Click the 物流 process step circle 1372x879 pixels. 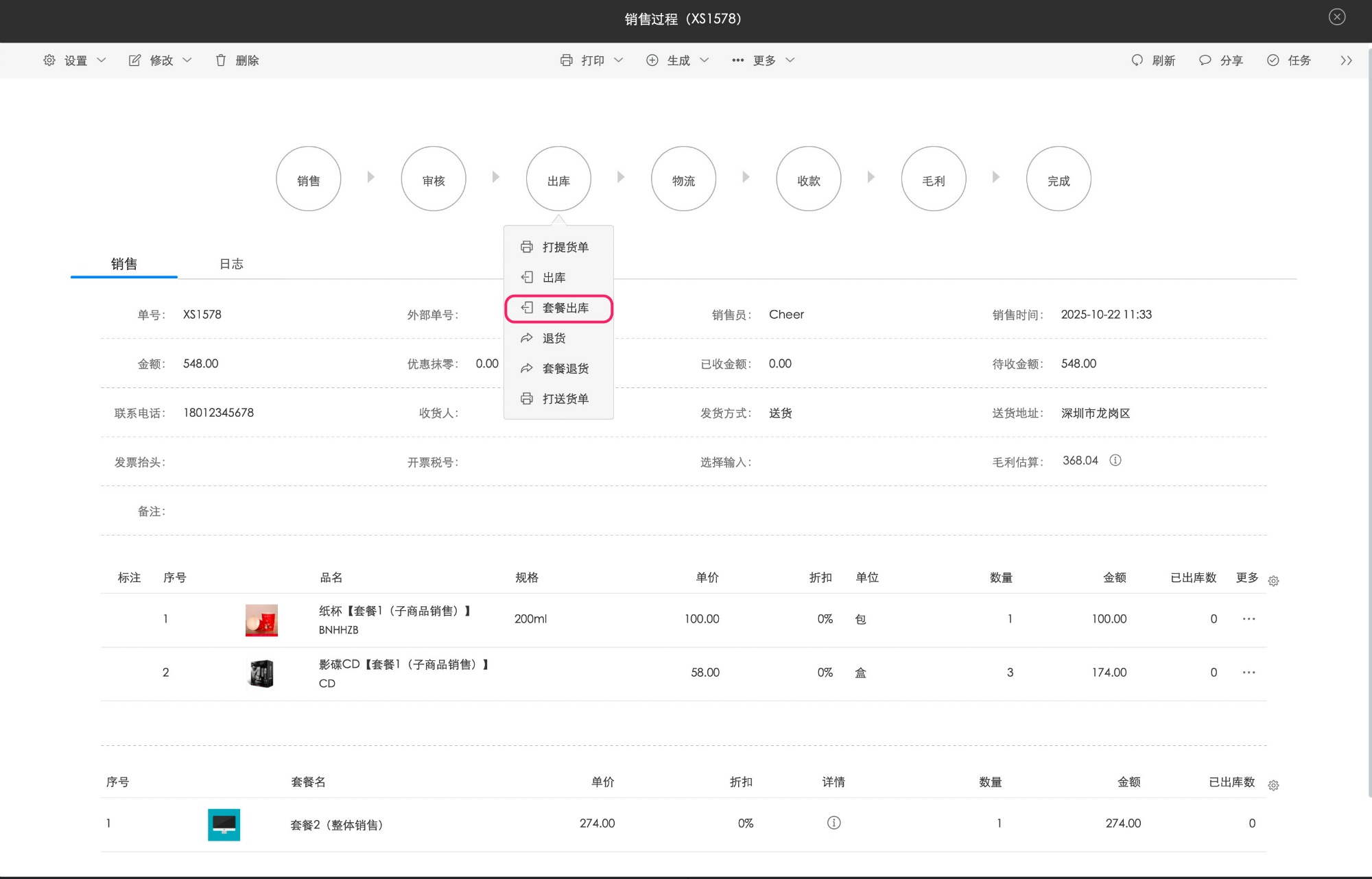point(683,179)
